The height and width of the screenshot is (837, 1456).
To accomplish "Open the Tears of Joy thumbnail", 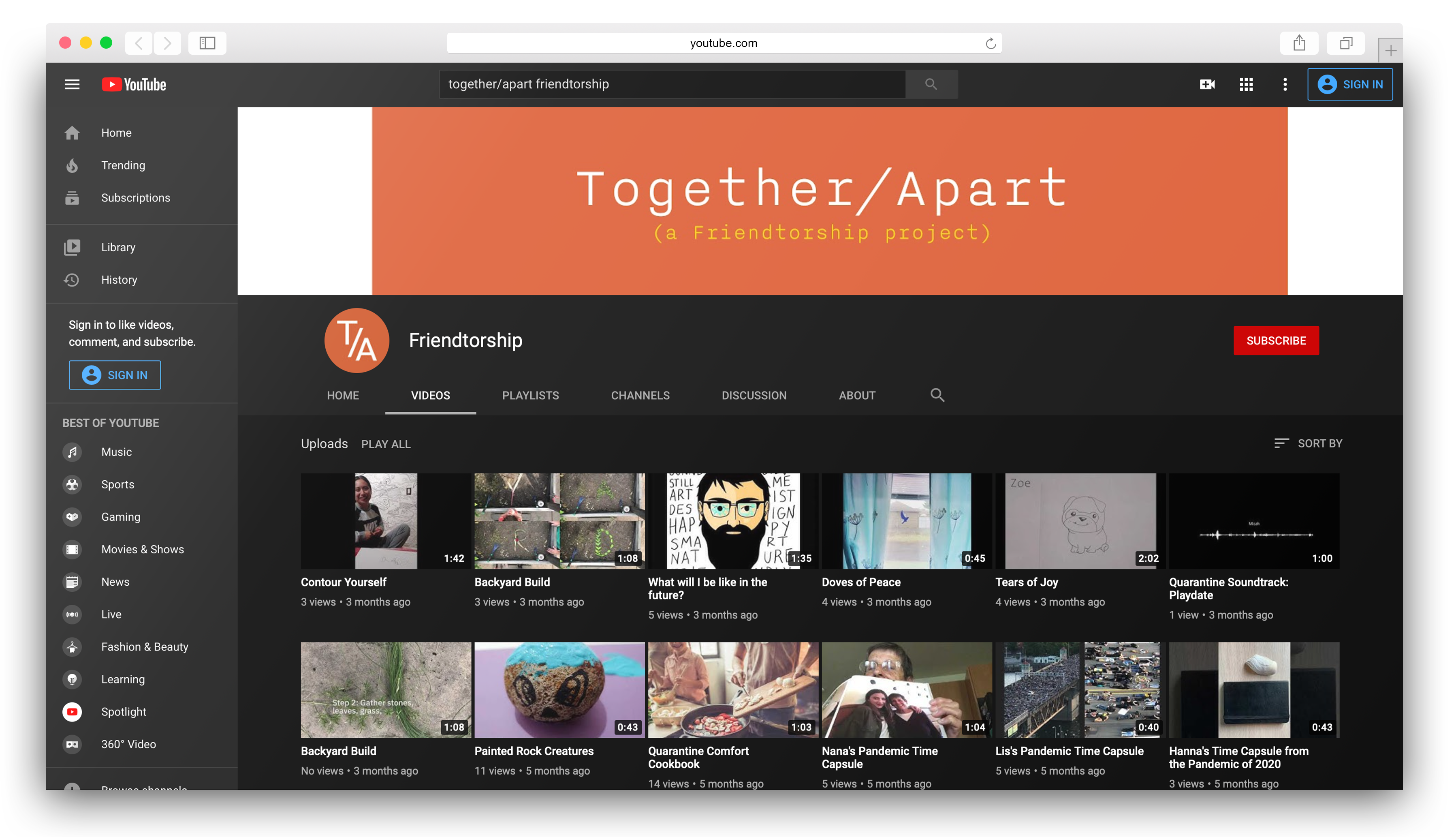I will [x=1080, y=521].
